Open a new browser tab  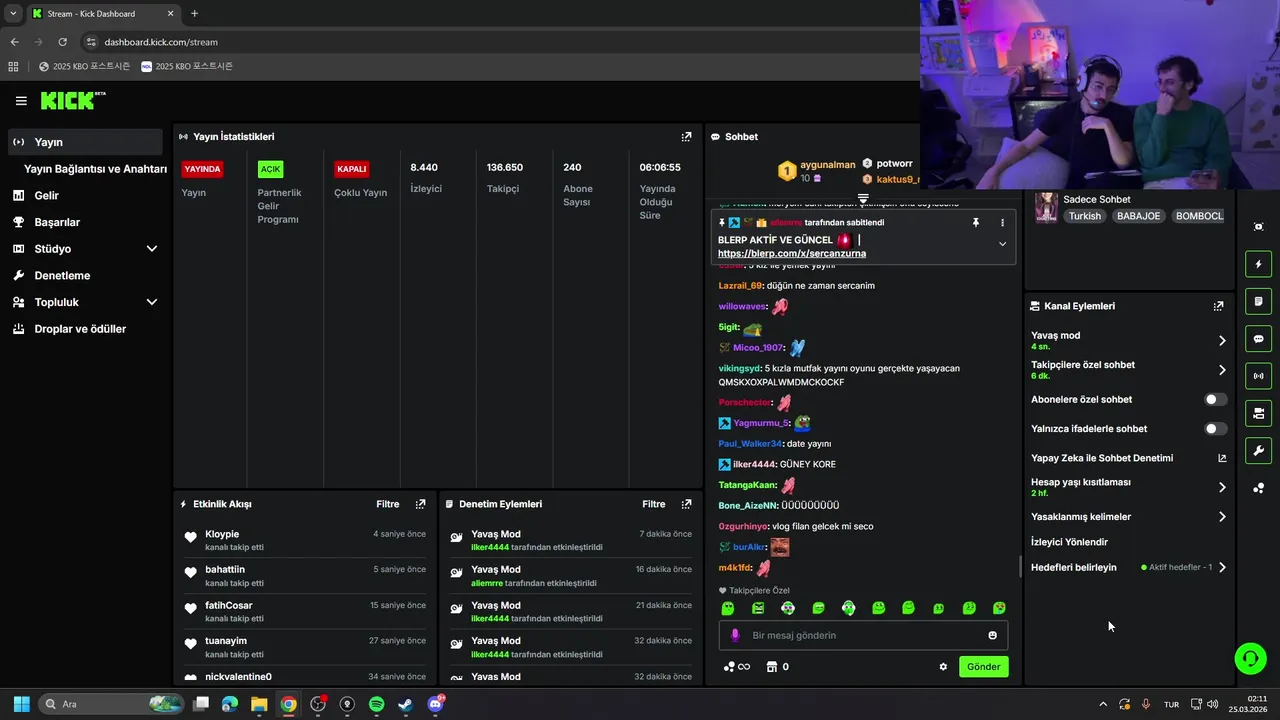click(194, 13)
